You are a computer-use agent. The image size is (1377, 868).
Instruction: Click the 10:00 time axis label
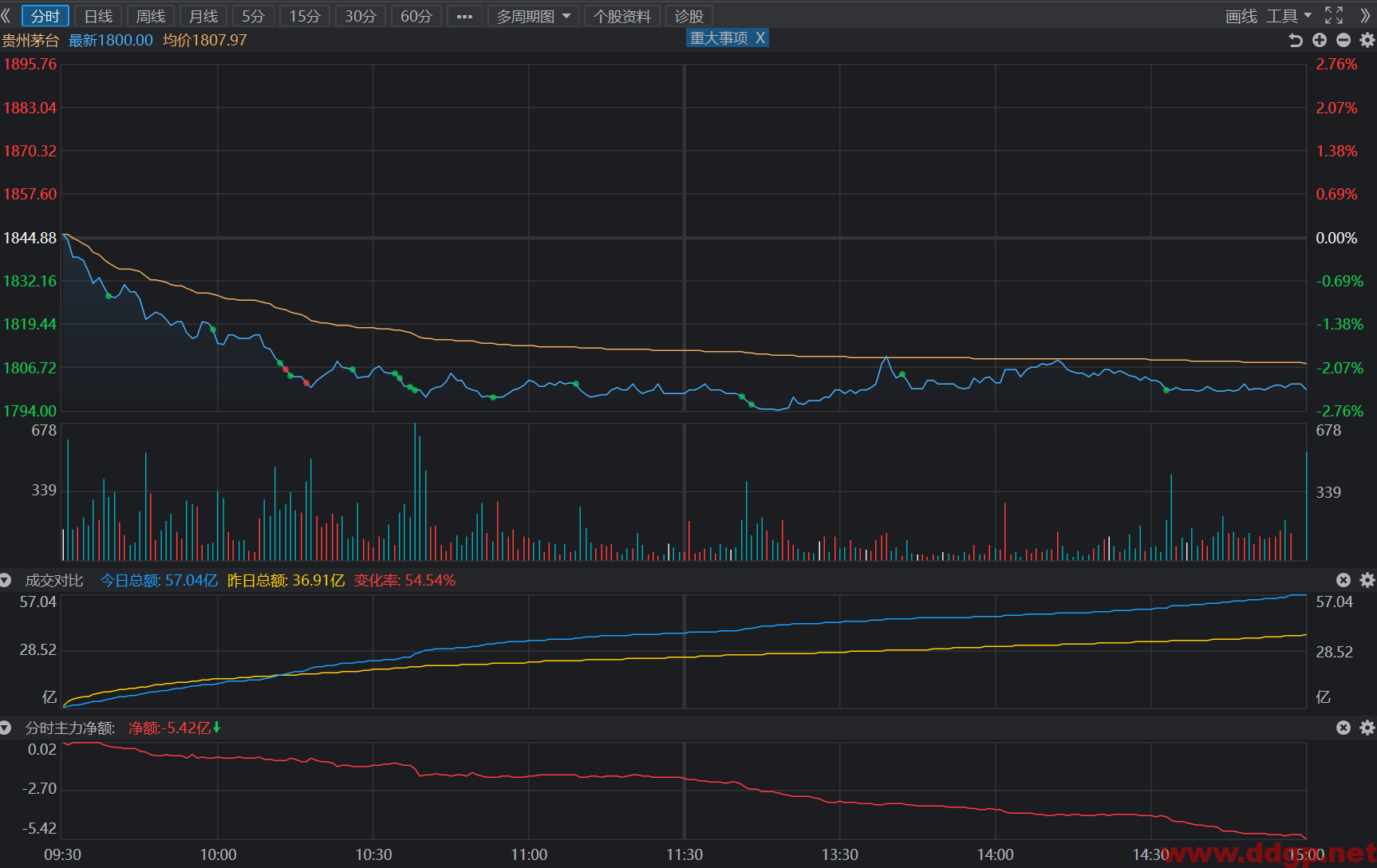218,854
